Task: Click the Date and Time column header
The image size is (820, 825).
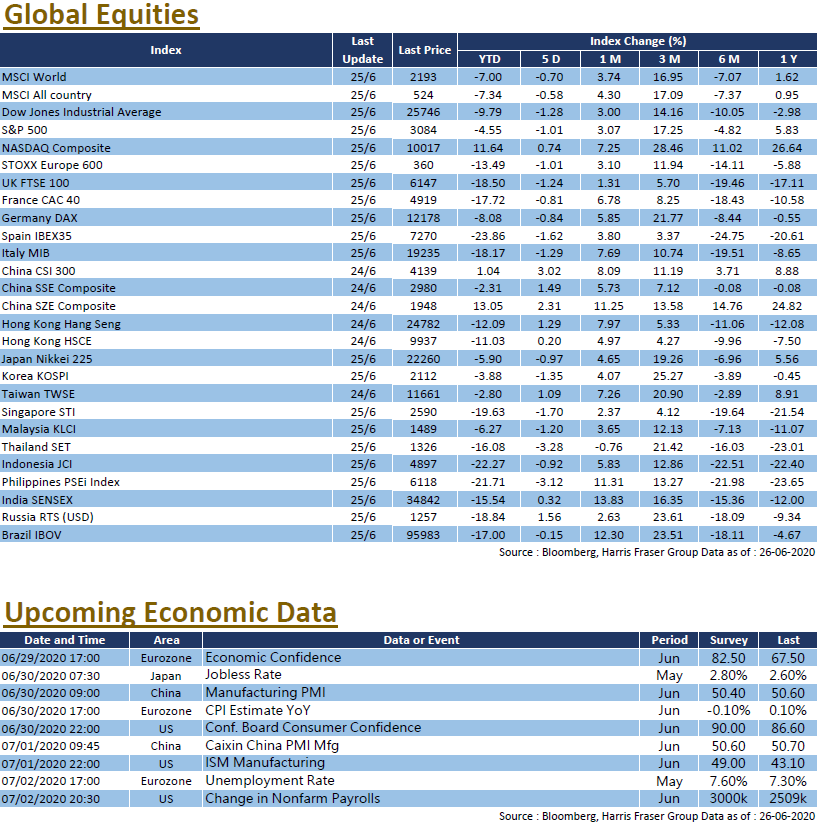Action: pos(64,640)
